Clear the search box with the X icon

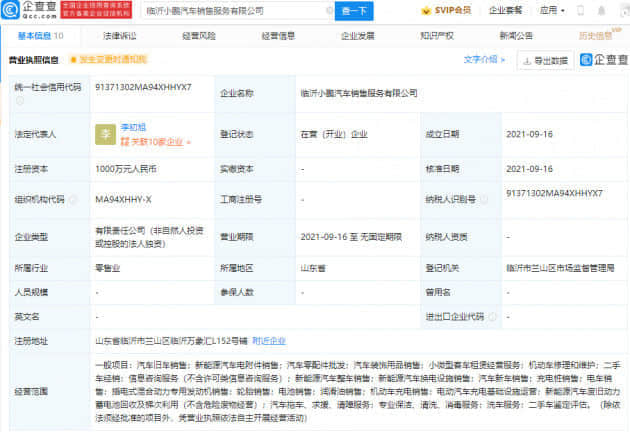click(329, 11)
